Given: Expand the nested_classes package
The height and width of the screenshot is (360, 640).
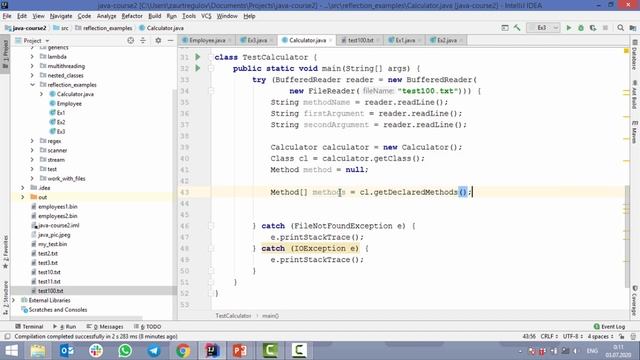Looking at the screenshot, I should [x=32, y=76].
